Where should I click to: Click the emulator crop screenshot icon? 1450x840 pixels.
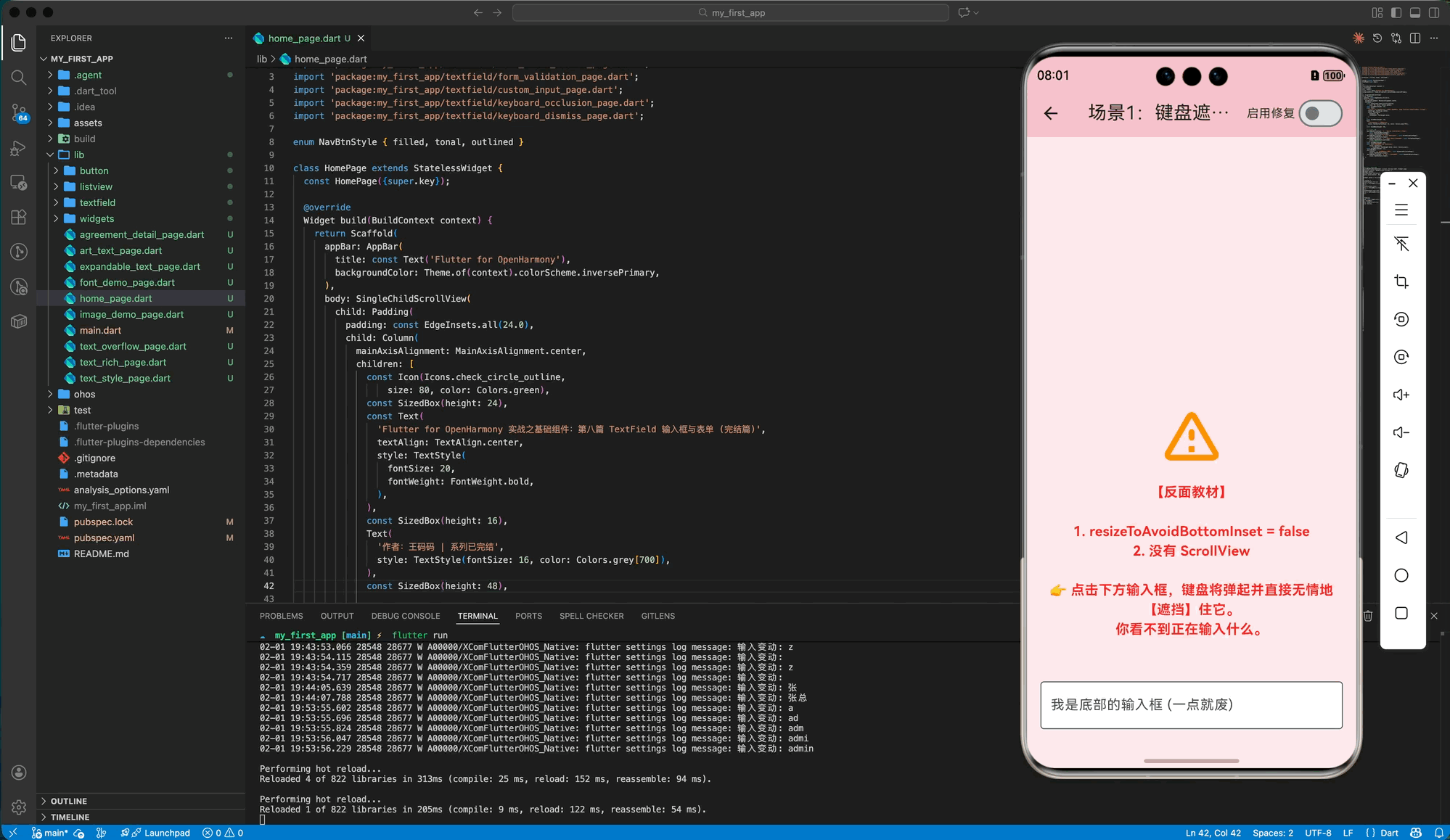coord(1401,281)
